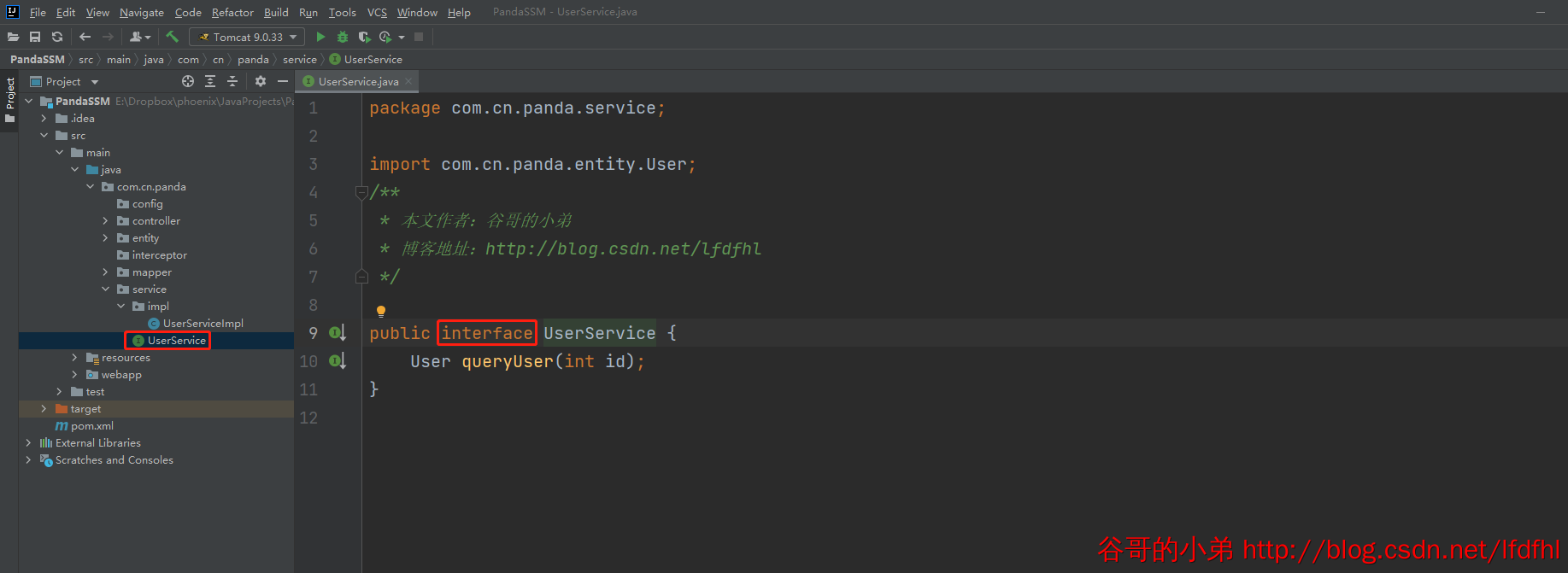Open the Refactor menu
1568x573 pixels.
click(x=232, y=12)
